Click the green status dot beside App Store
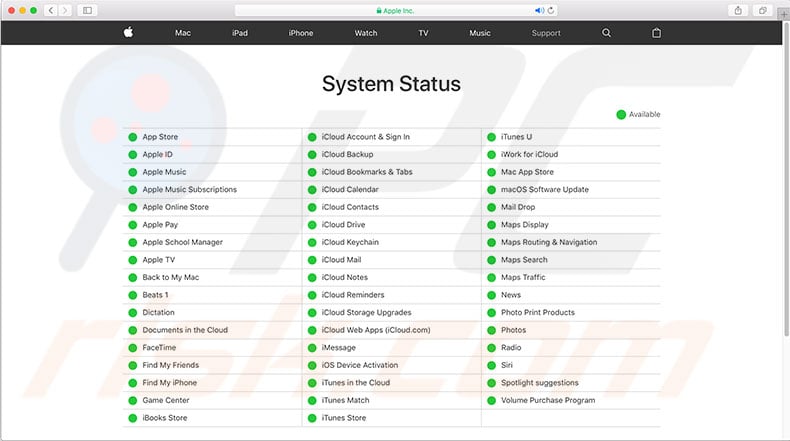This screenshot has width=790, height=441. pyautogui.click(x=133, y=137)
